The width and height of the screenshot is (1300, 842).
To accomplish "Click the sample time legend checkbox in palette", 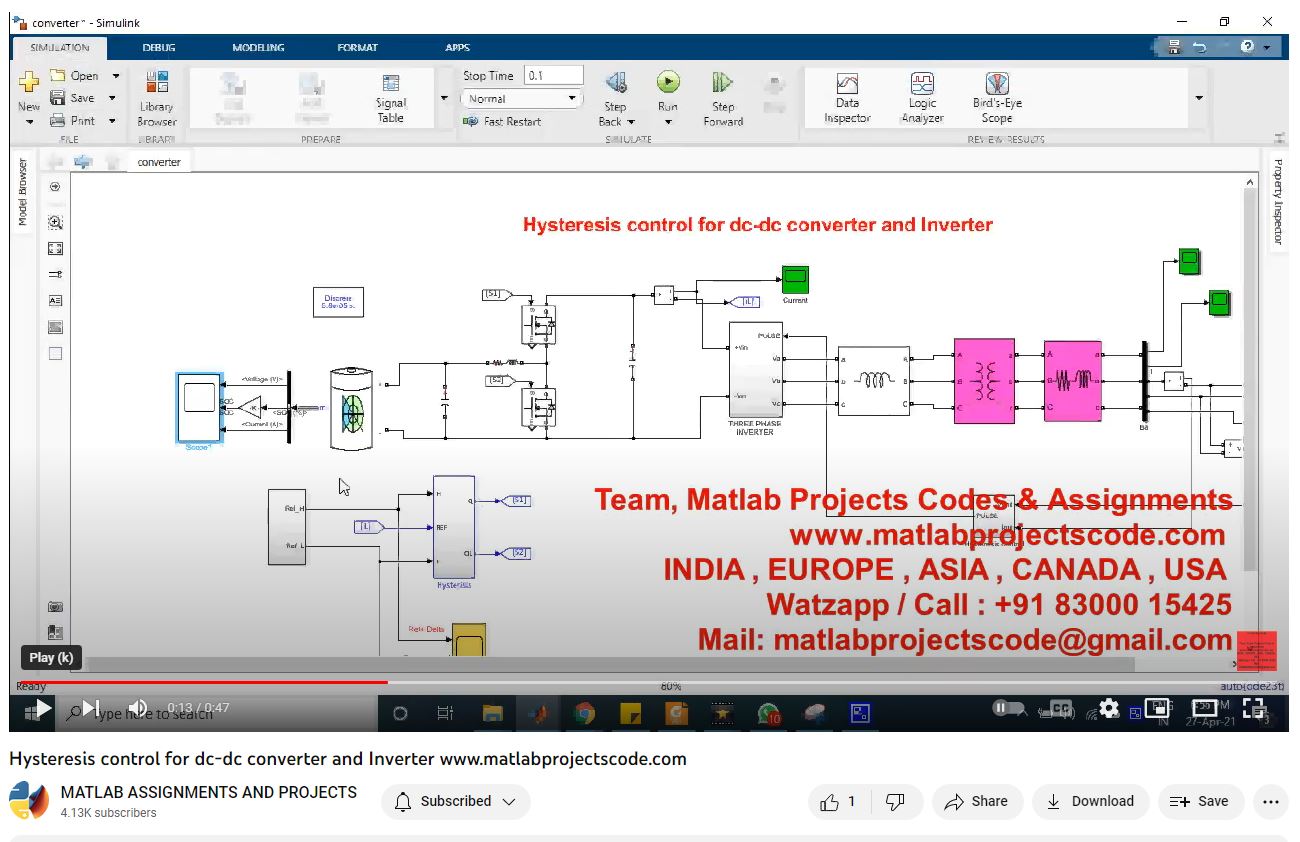I will pos(56,353).
